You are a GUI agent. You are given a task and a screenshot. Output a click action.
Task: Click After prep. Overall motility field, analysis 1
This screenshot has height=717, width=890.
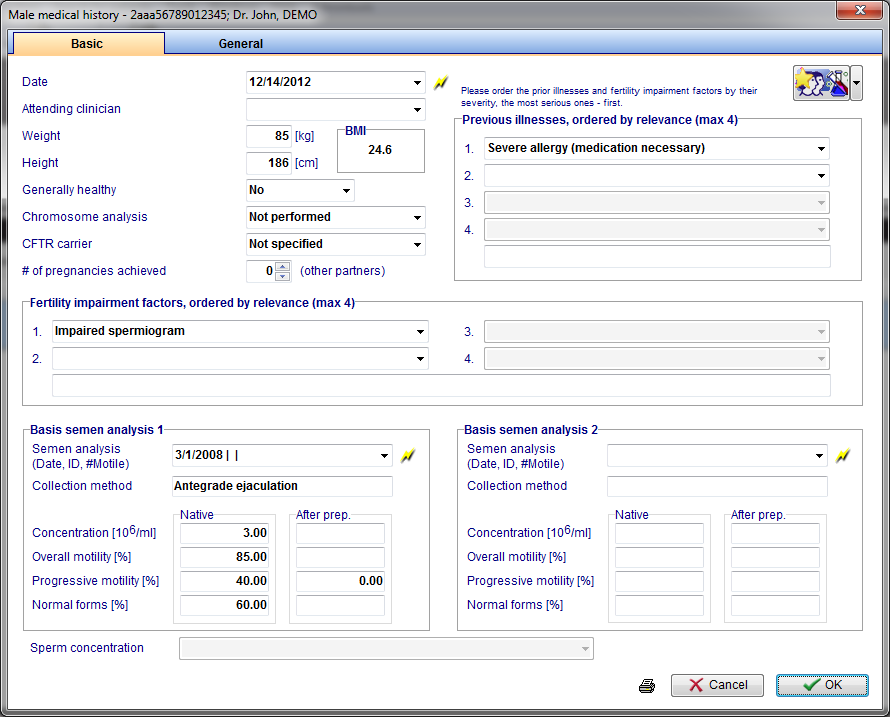(x=341, y=557)
